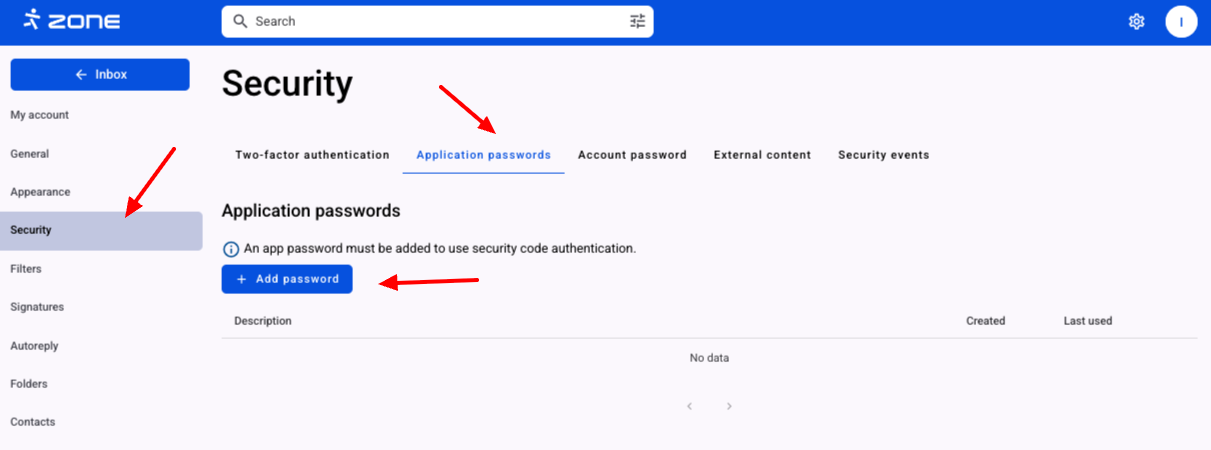Navigate to Appearance settings
The image size is (1211, 450).
pos(40,192)
